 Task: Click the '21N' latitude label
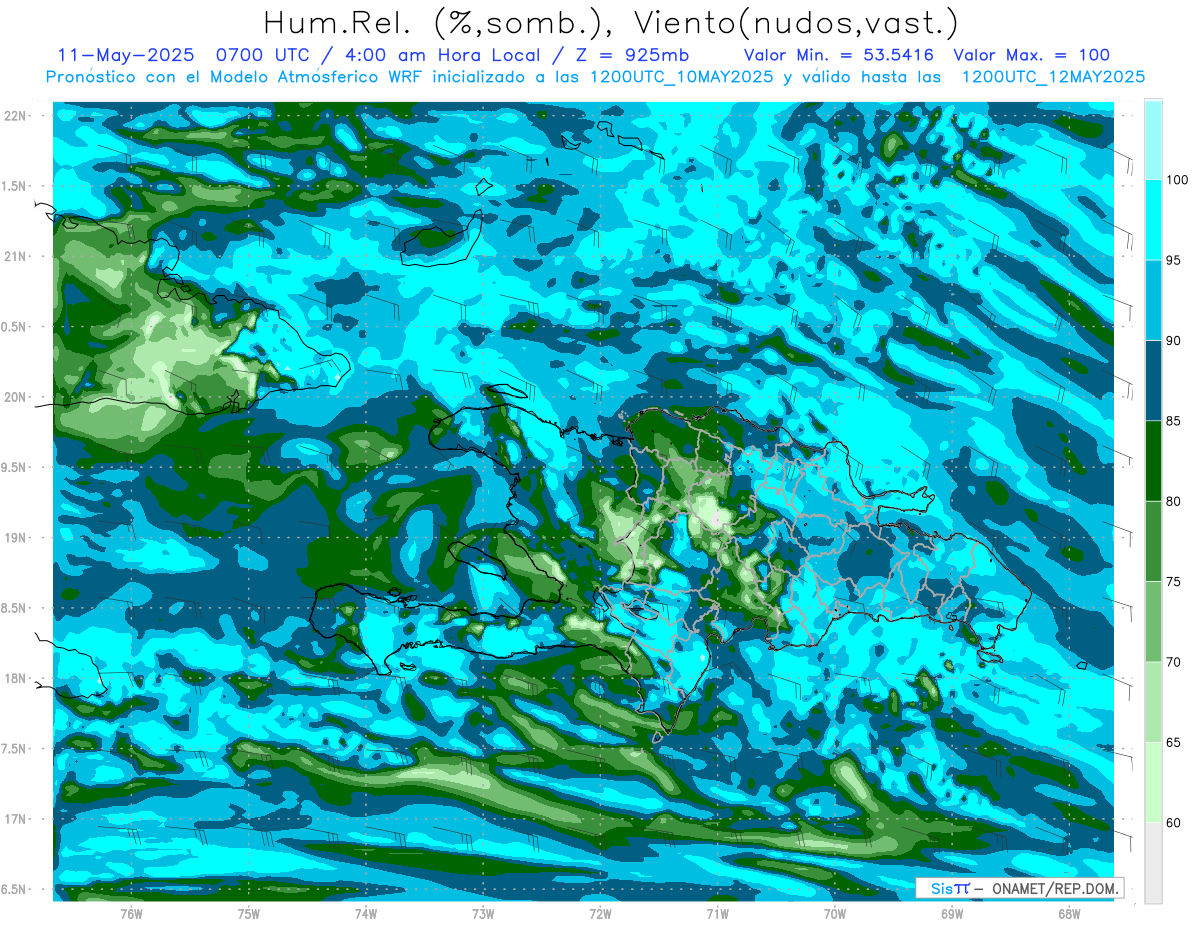(15, 256)
